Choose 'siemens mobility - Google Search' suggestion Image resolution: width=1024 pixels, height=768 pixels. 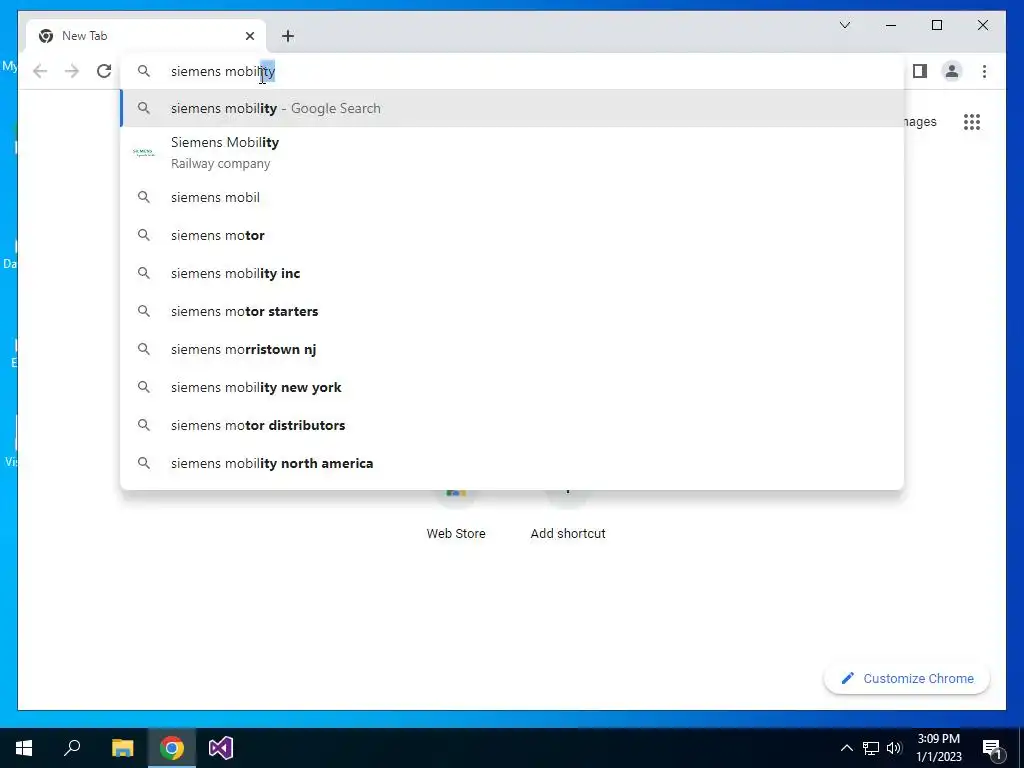pos(512,108)
